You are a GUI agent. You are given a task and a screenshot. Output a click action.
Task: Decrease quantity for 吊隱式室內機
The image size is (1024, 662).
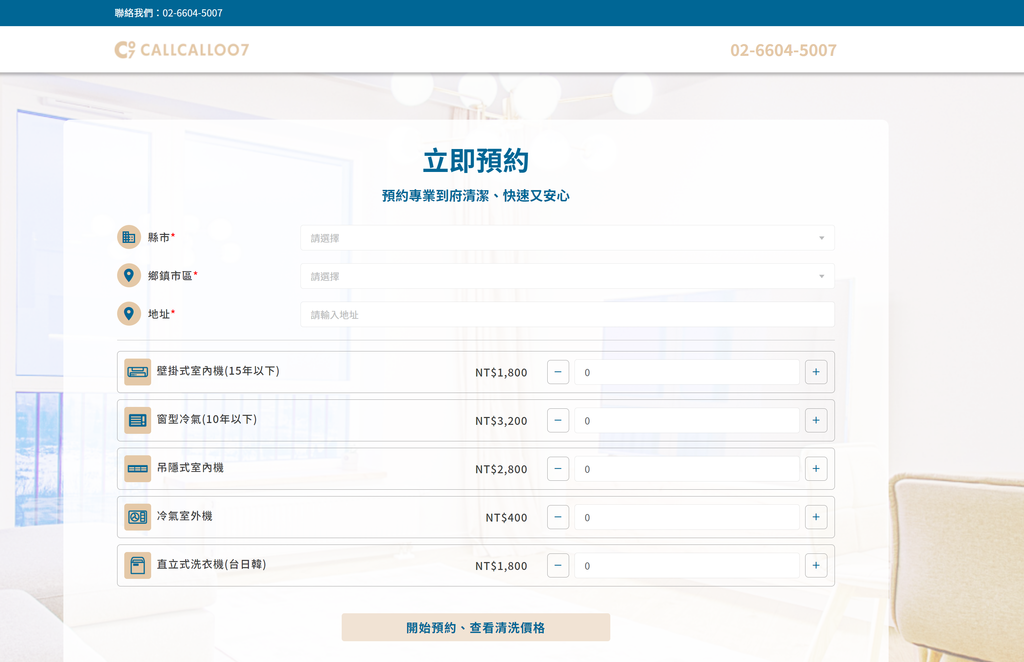[x=558, y=469]
